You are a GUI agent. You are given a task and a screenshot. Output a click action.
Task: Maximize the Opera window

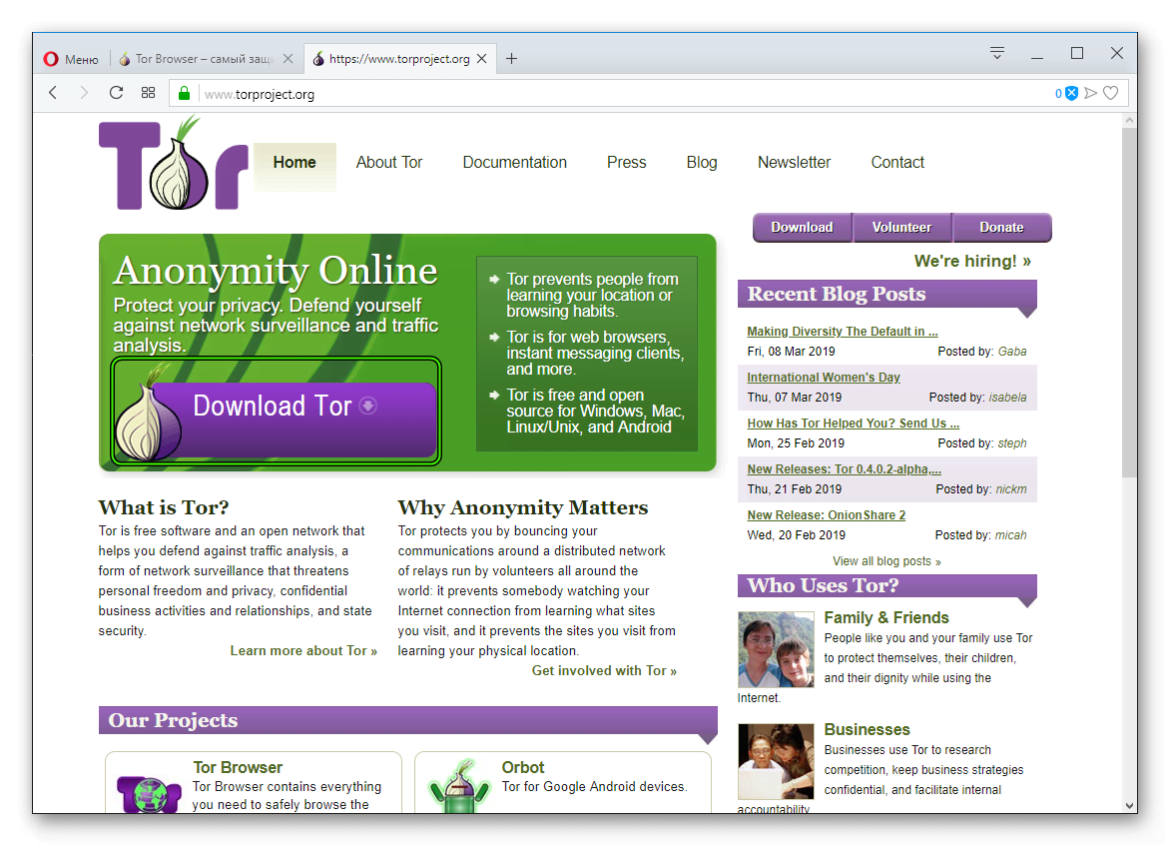click(x=1077, y=53)
